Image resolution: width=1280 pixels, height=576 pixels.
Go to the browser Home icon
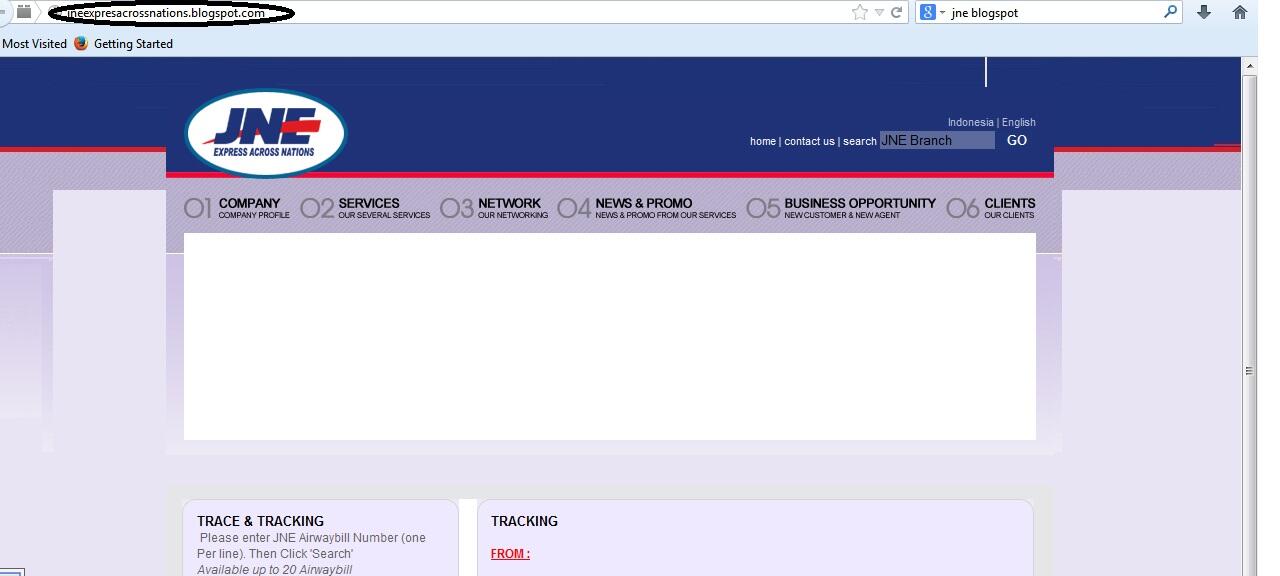1240,13
